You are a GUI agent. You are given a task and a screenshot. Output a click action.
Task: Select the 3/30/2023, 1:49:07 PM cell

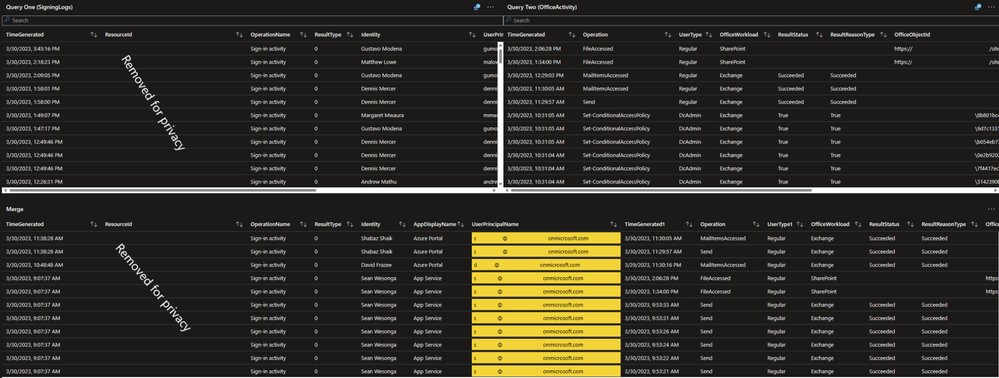click(33, 115)
